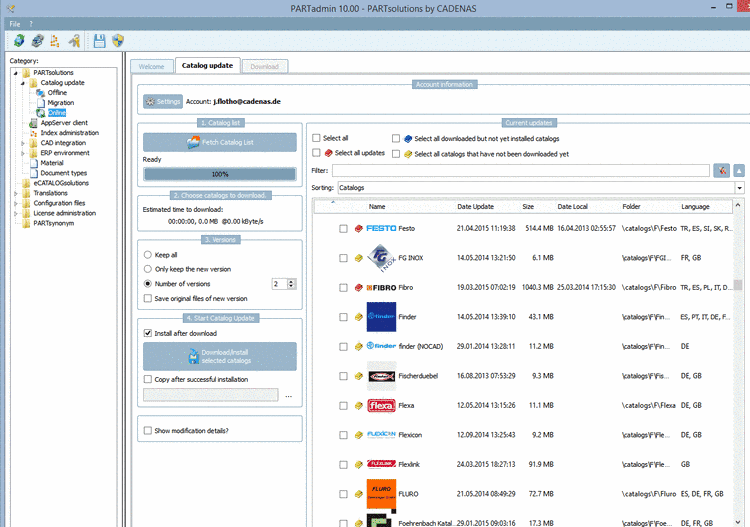Viewport: 750px width, 527px height.
Task: Check 'Select all catalogs that have not been downloaded yet'
Action: click(396, 154)
